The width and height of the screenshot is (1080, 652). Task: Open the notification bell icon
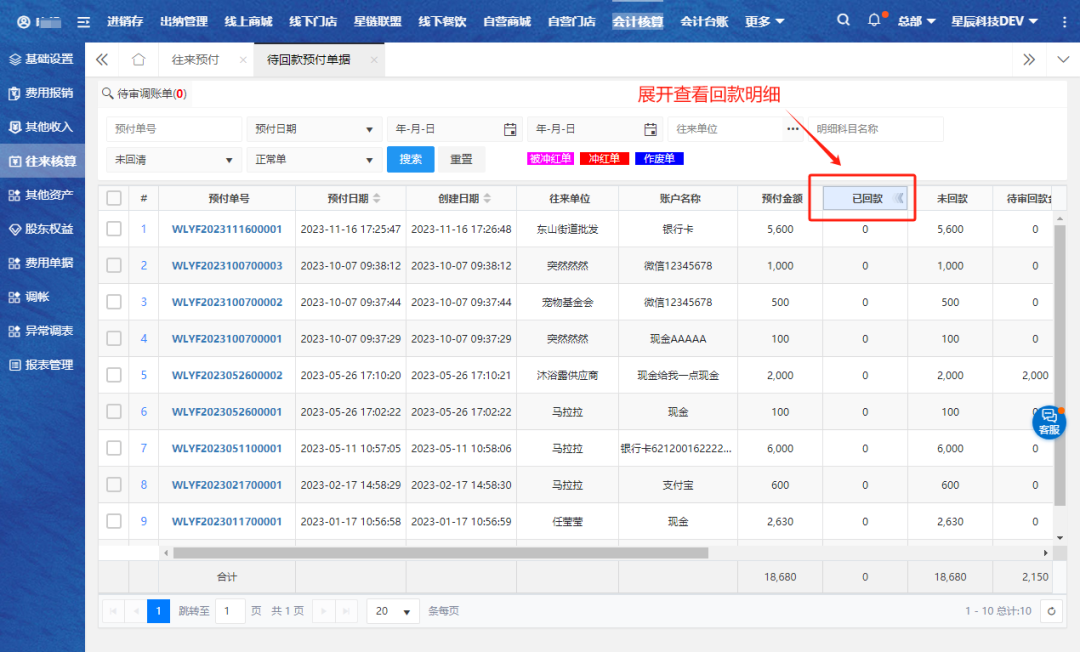[x=875, y=21]
